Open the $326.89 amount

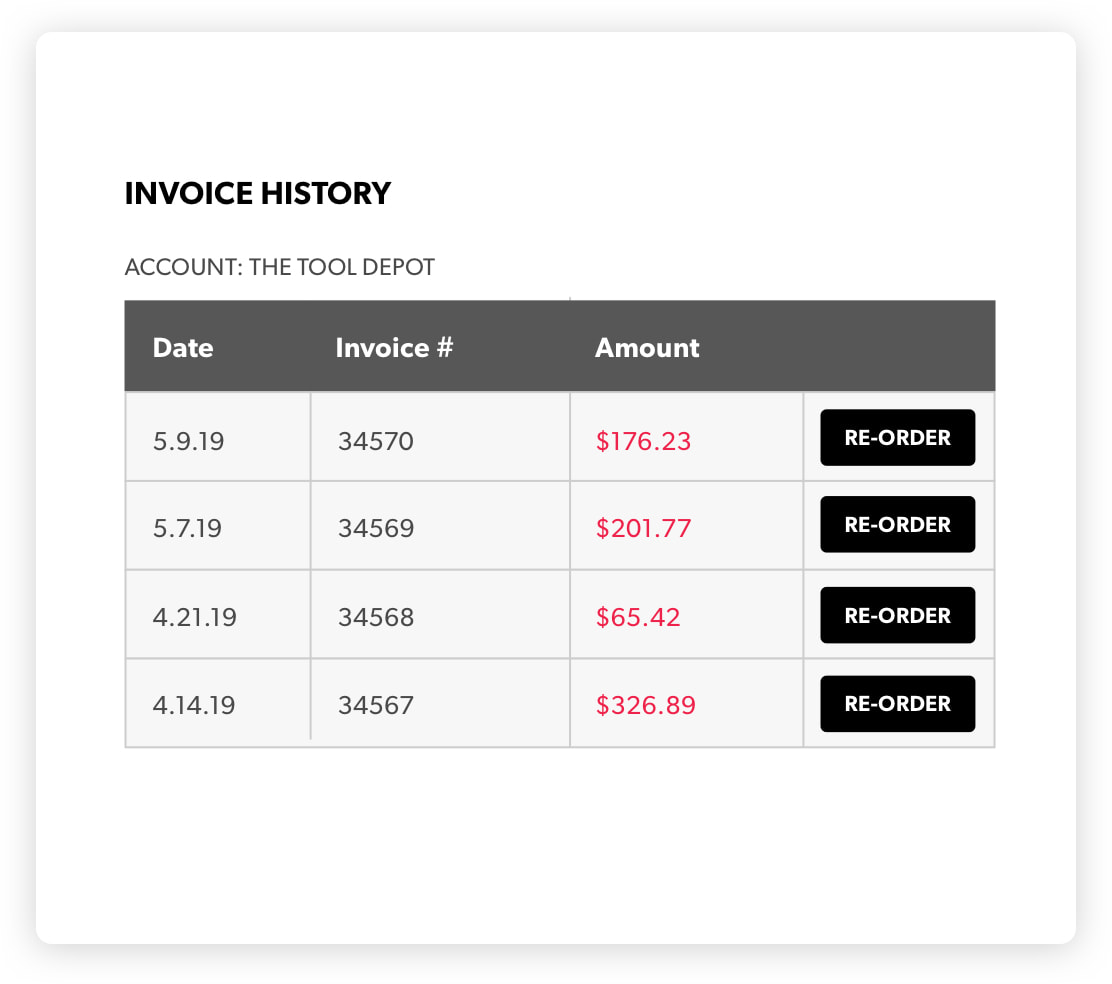645,705
